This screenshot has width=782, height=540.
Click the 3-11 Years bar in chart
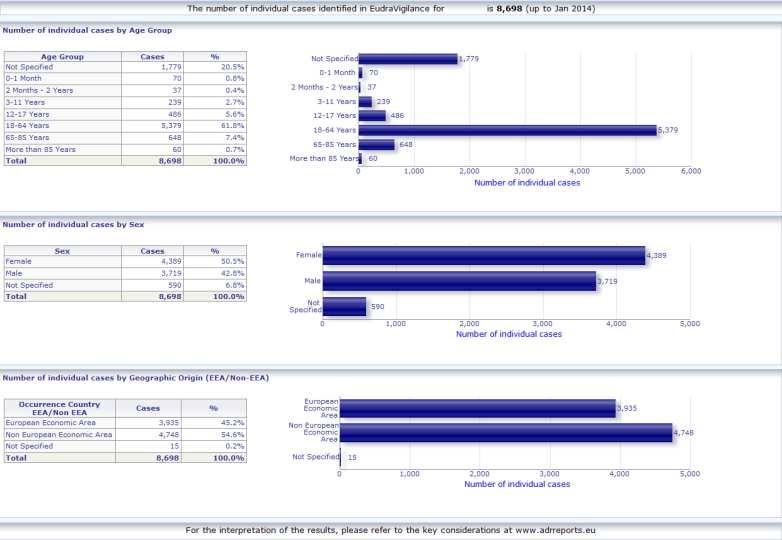[365, 102]
